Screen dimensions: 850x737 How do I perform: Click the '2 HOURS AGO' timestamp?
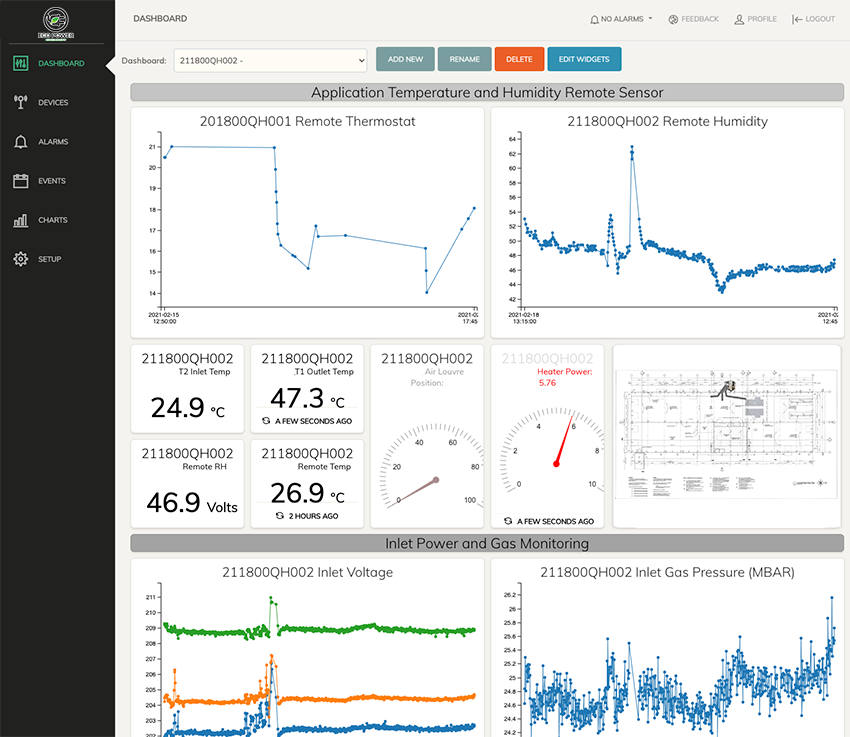click(313, 516)
